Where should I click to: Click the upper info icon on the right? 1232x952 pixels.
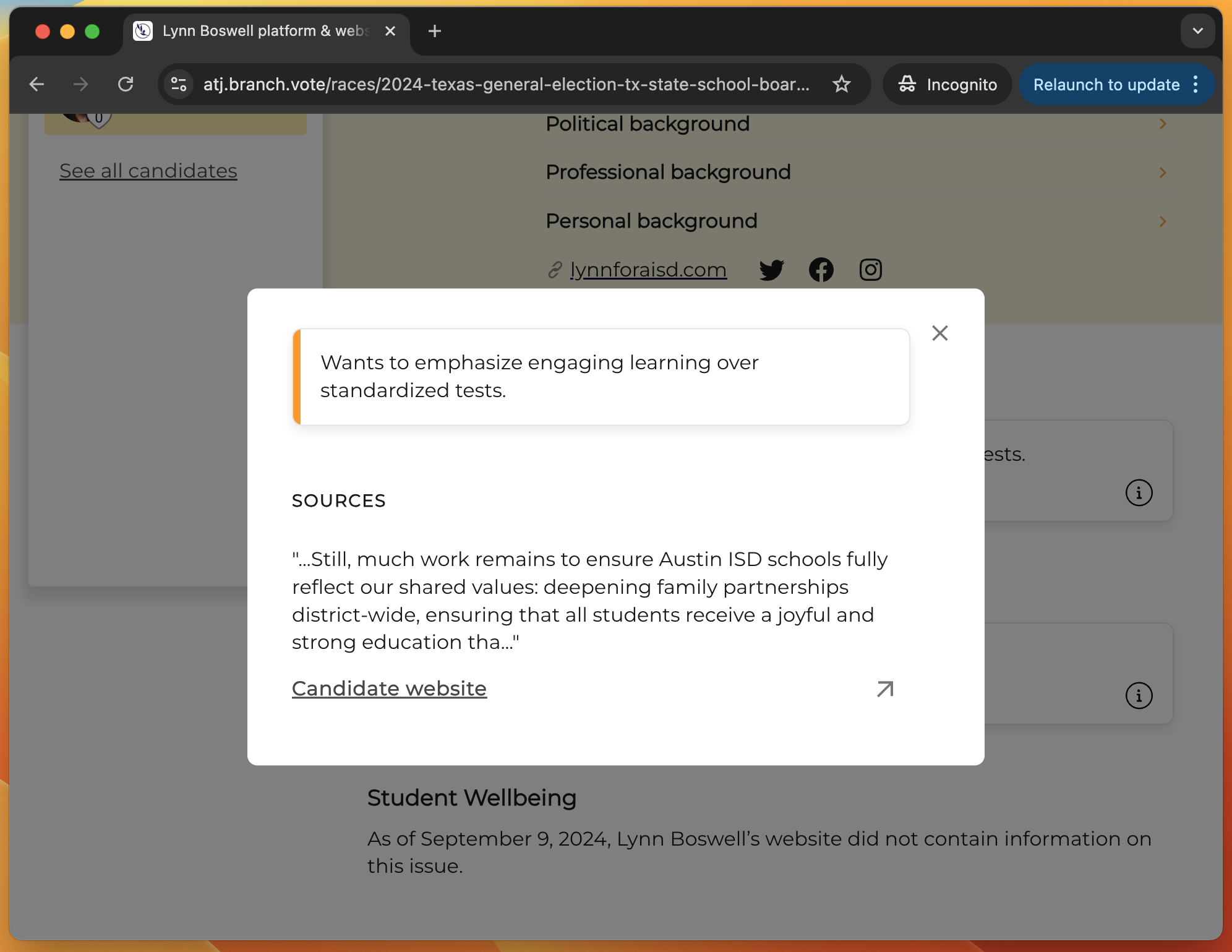pos(1139,493)
